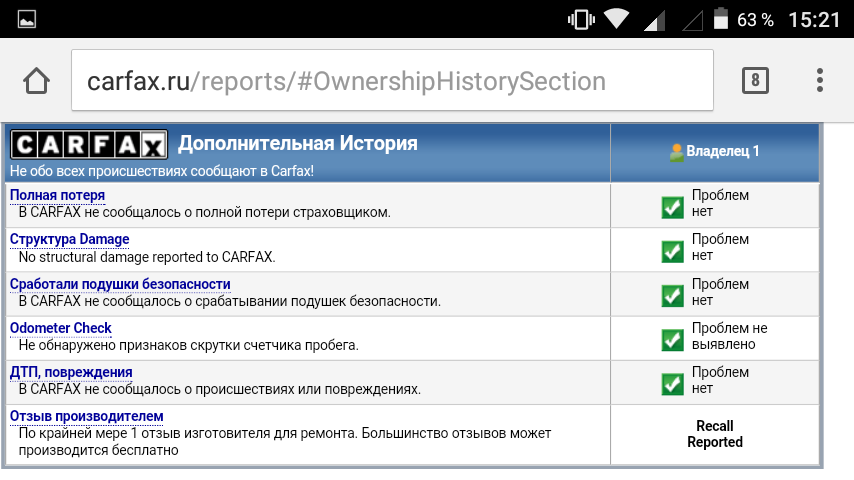The width and height of the screenshot is (854, 480).
Task: Tap the Recall Reported status text
Action: 714,434
